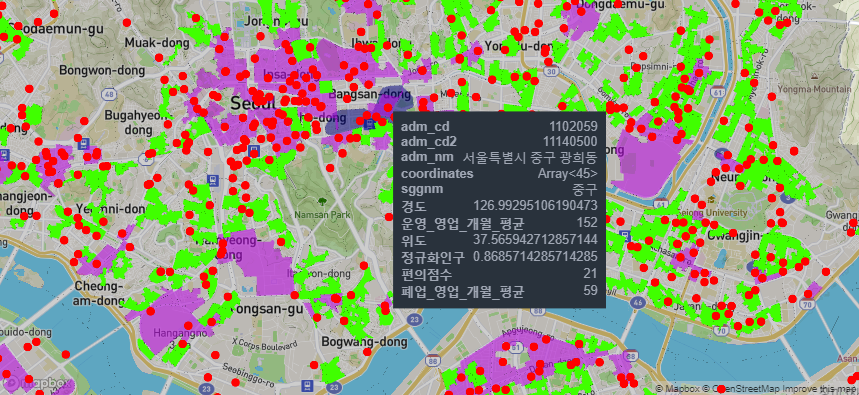The image size is (859, 395).
Task: Click the route 30 shield near Yongdu-dong
Action: pos(551,71)
